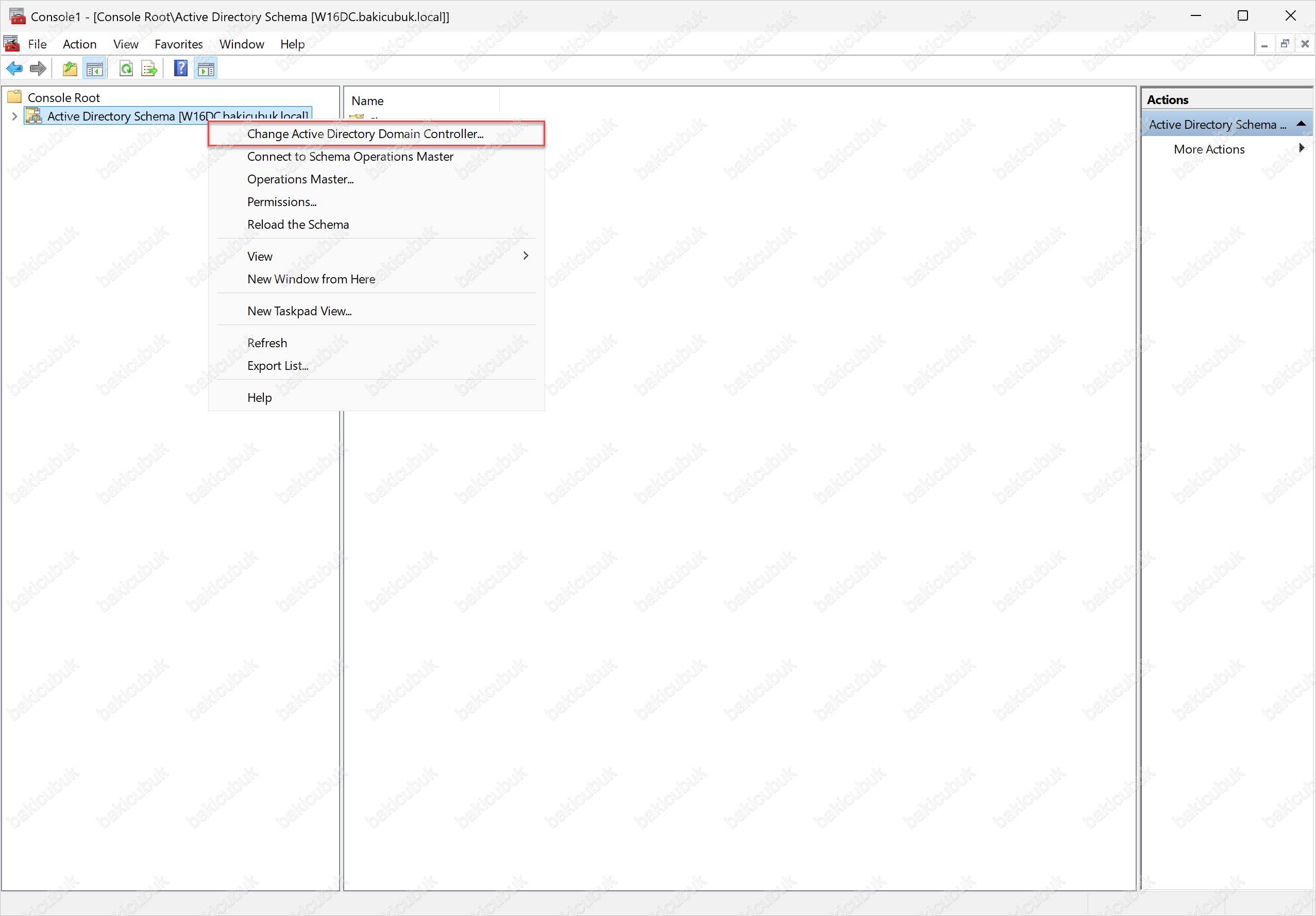Collapse Active Directory Schema section in Actions pane
1316x916 pixels.
point(1301,124)
